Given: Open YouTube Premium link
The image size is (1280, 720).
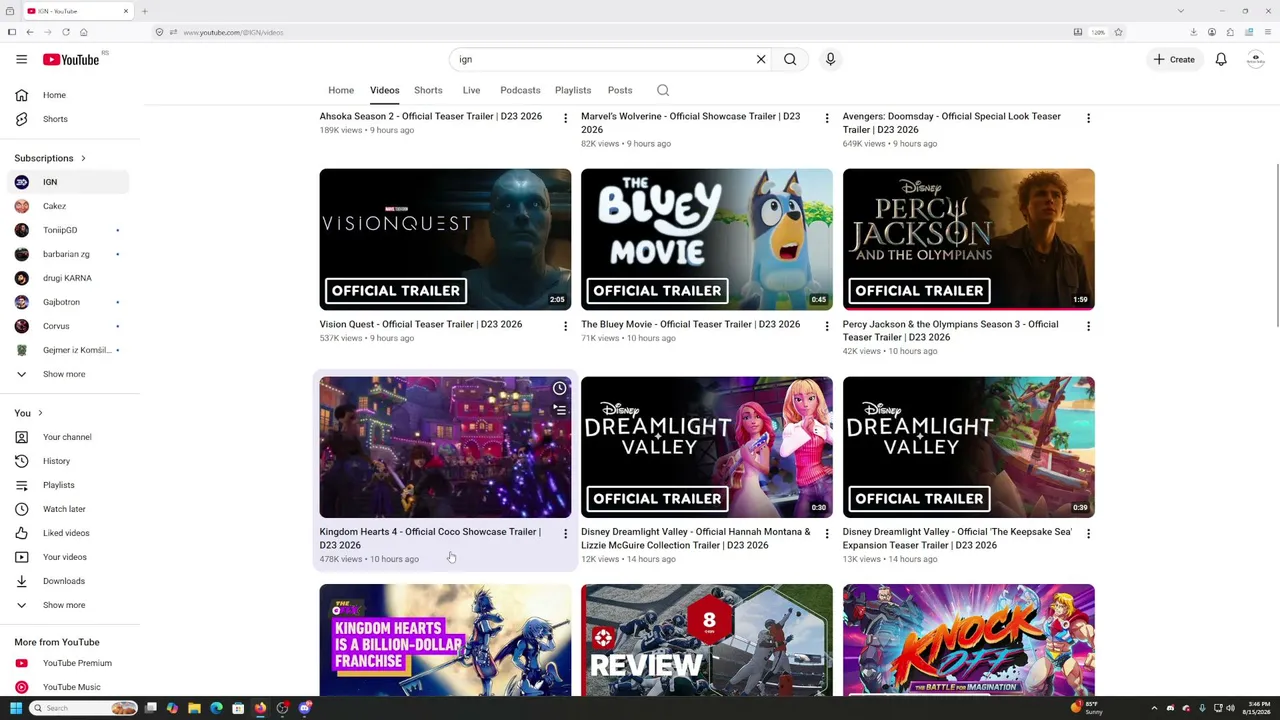Looking at the screenshot, I should pyautogui.click(x=70, y=663).
